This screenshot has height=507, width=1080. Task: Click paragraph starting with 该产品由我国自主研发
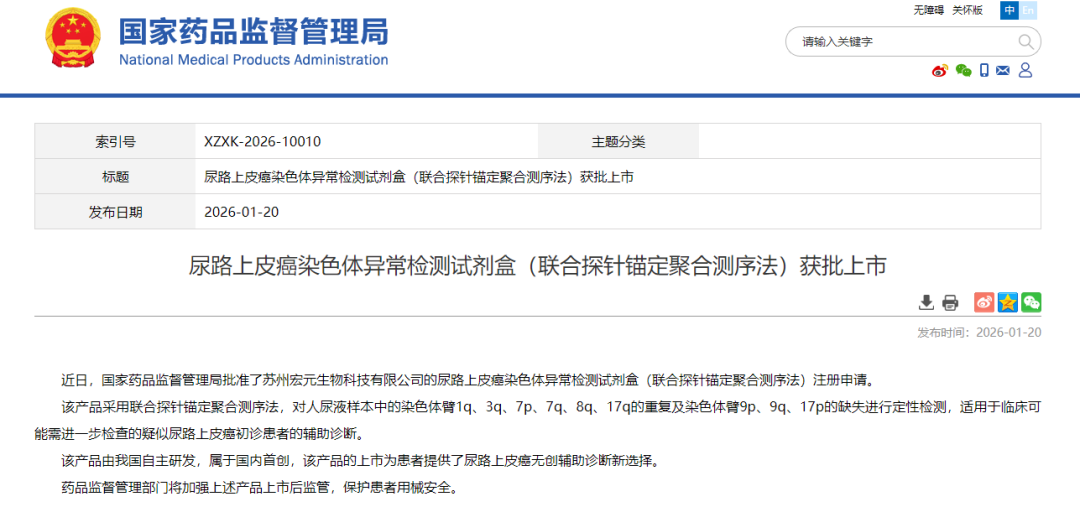coord(360,462)
